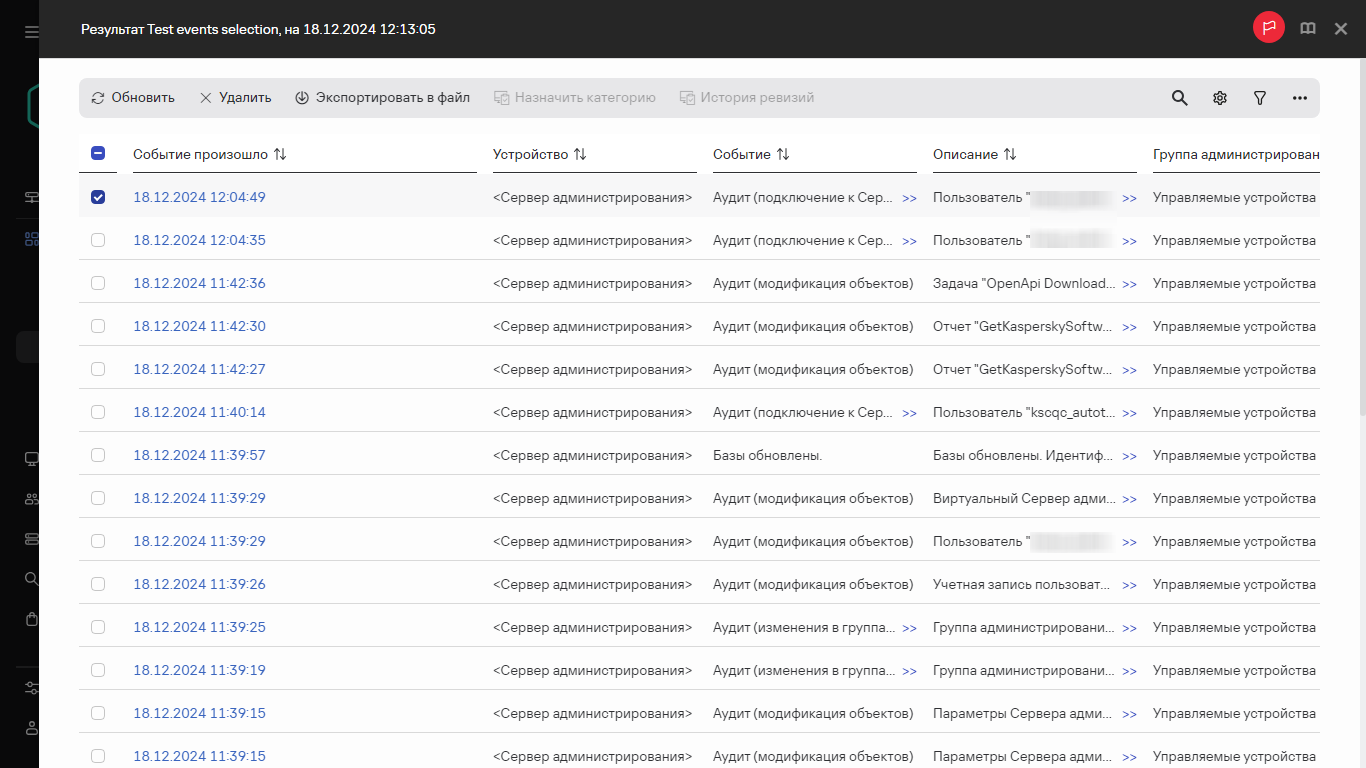1366x768 pixels.
Task: Open the search magnifier in the toolbar
Action: coord(1180,98)
